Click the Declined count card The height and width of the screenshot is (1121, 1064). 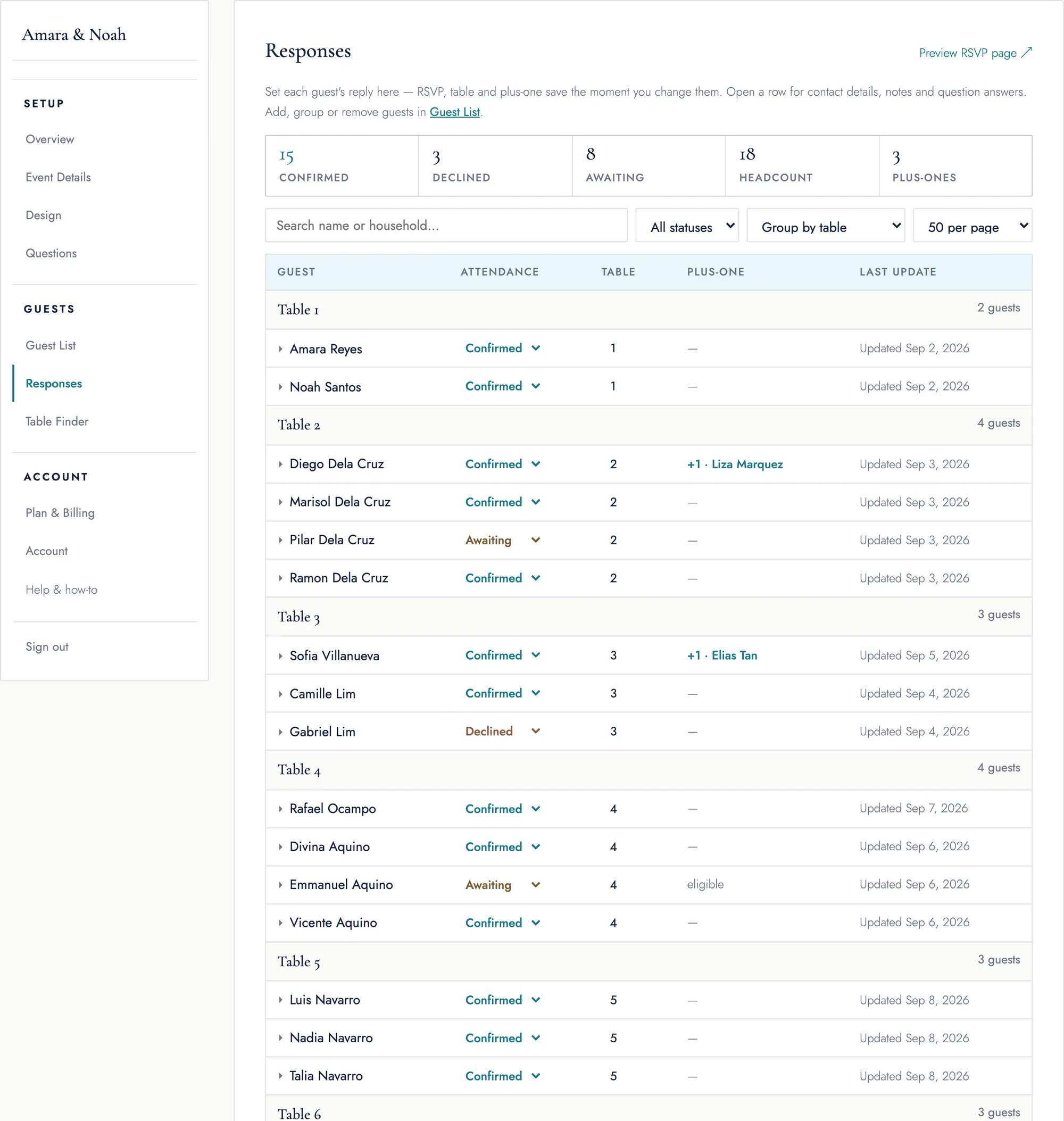tap(495, 165)
